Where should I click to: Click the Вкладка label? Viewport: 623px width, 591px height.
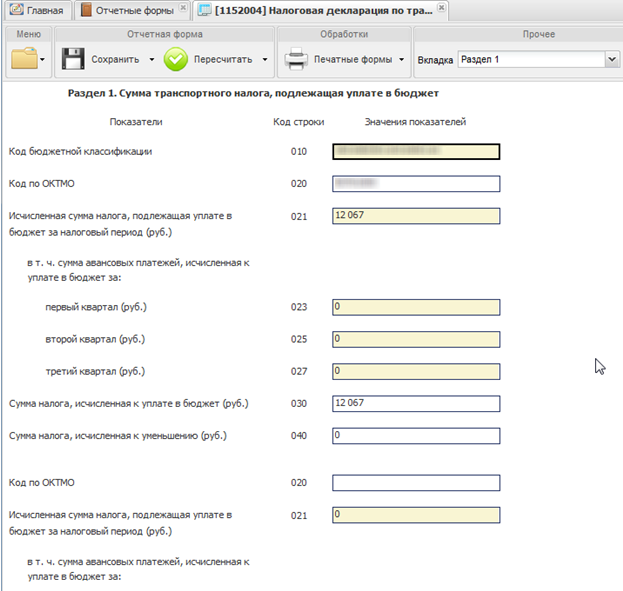click(x=435, y=60)
